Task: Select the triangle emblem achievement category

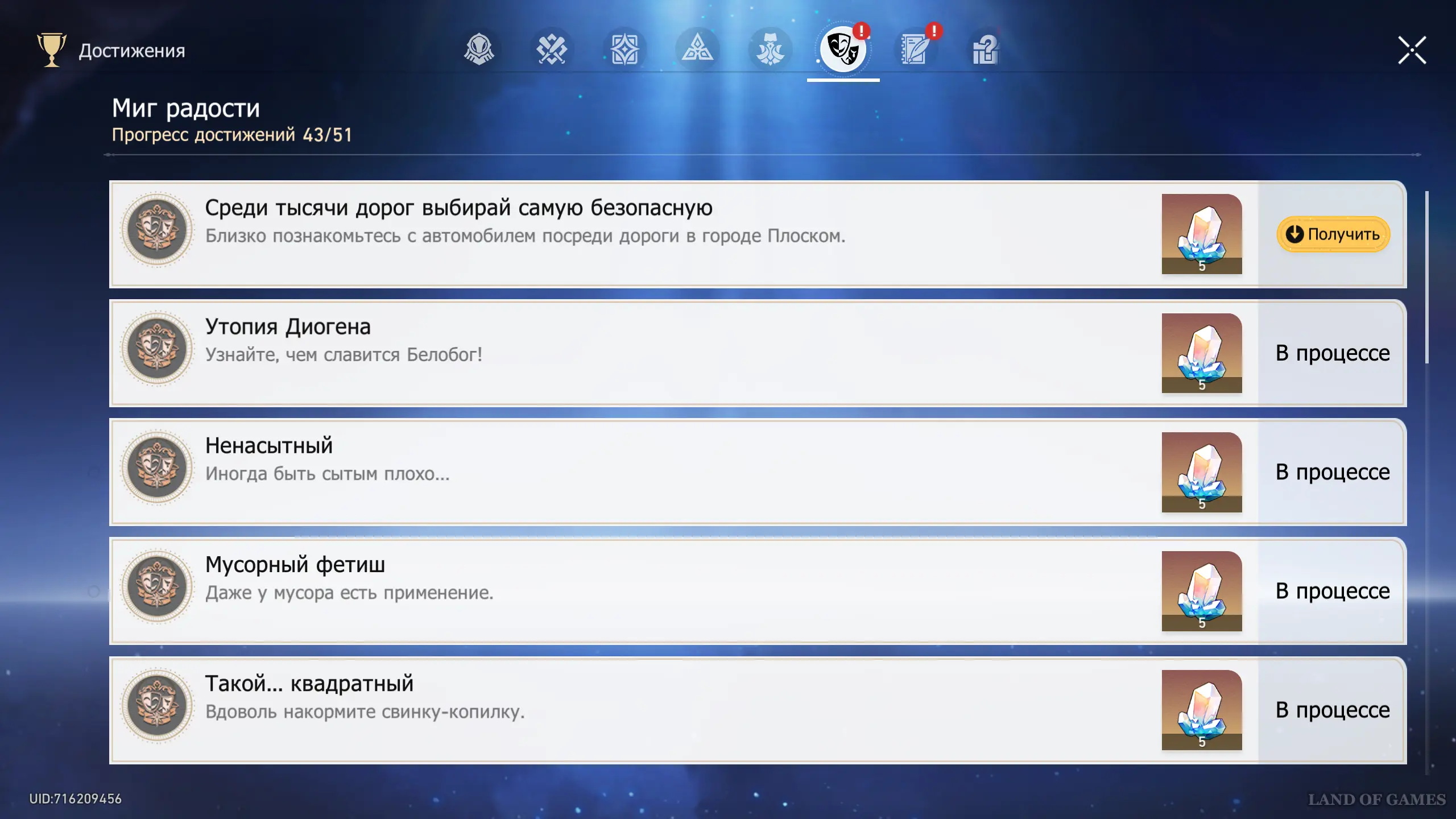Action: (697, 49)
